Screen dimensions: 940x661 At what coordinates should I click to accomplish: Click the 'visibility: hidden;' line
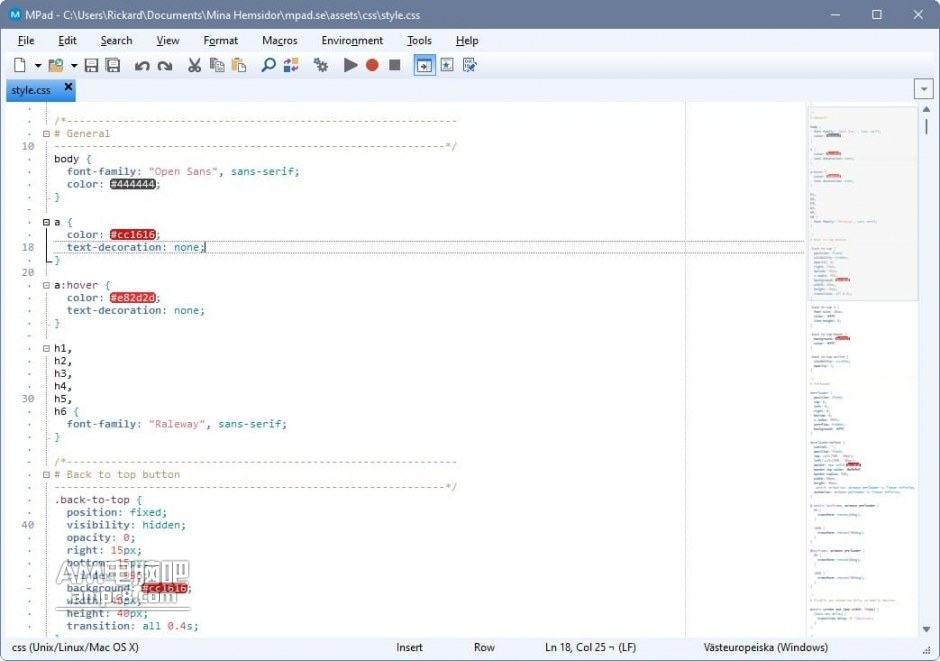(126, 525)
